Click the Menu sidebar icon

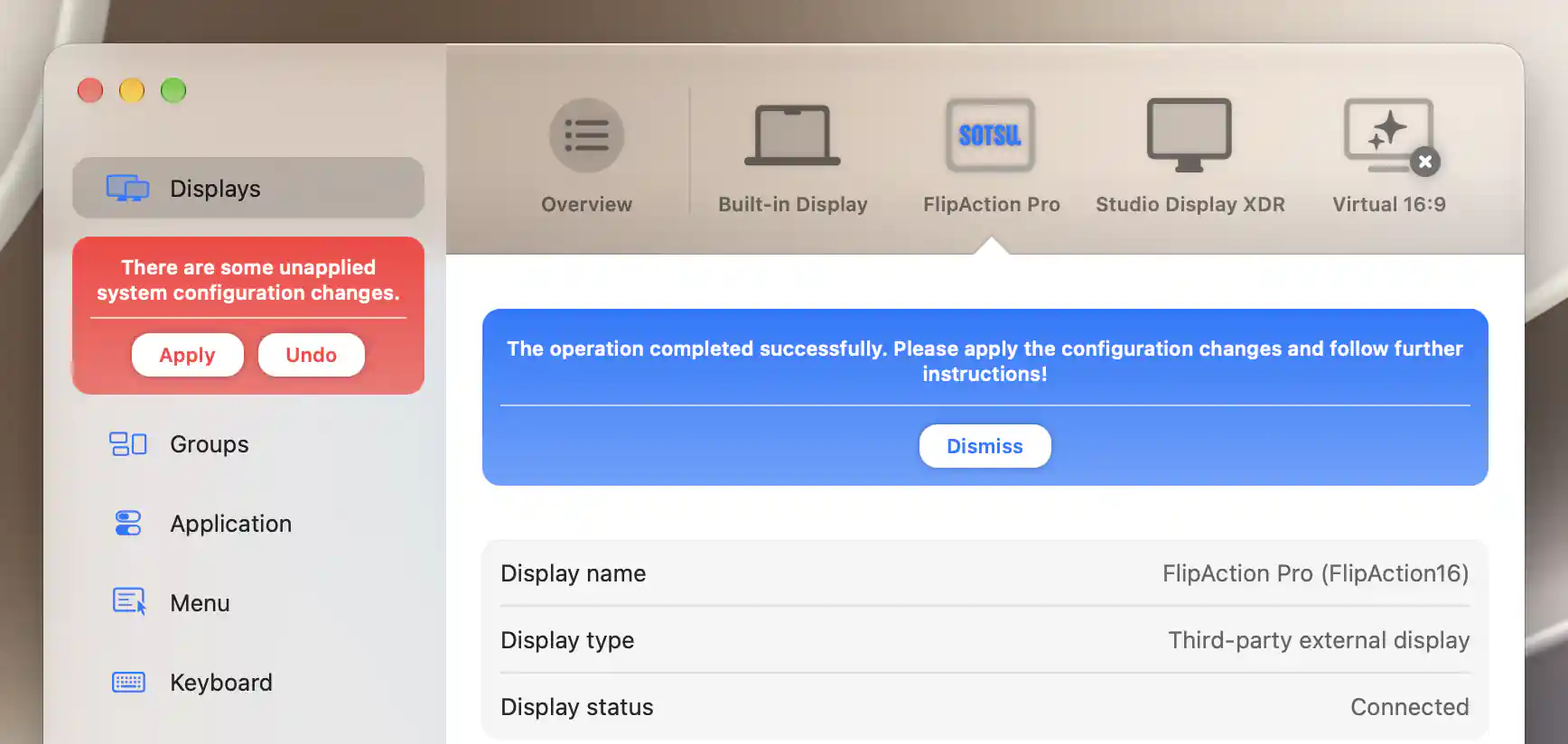point(128,601)
